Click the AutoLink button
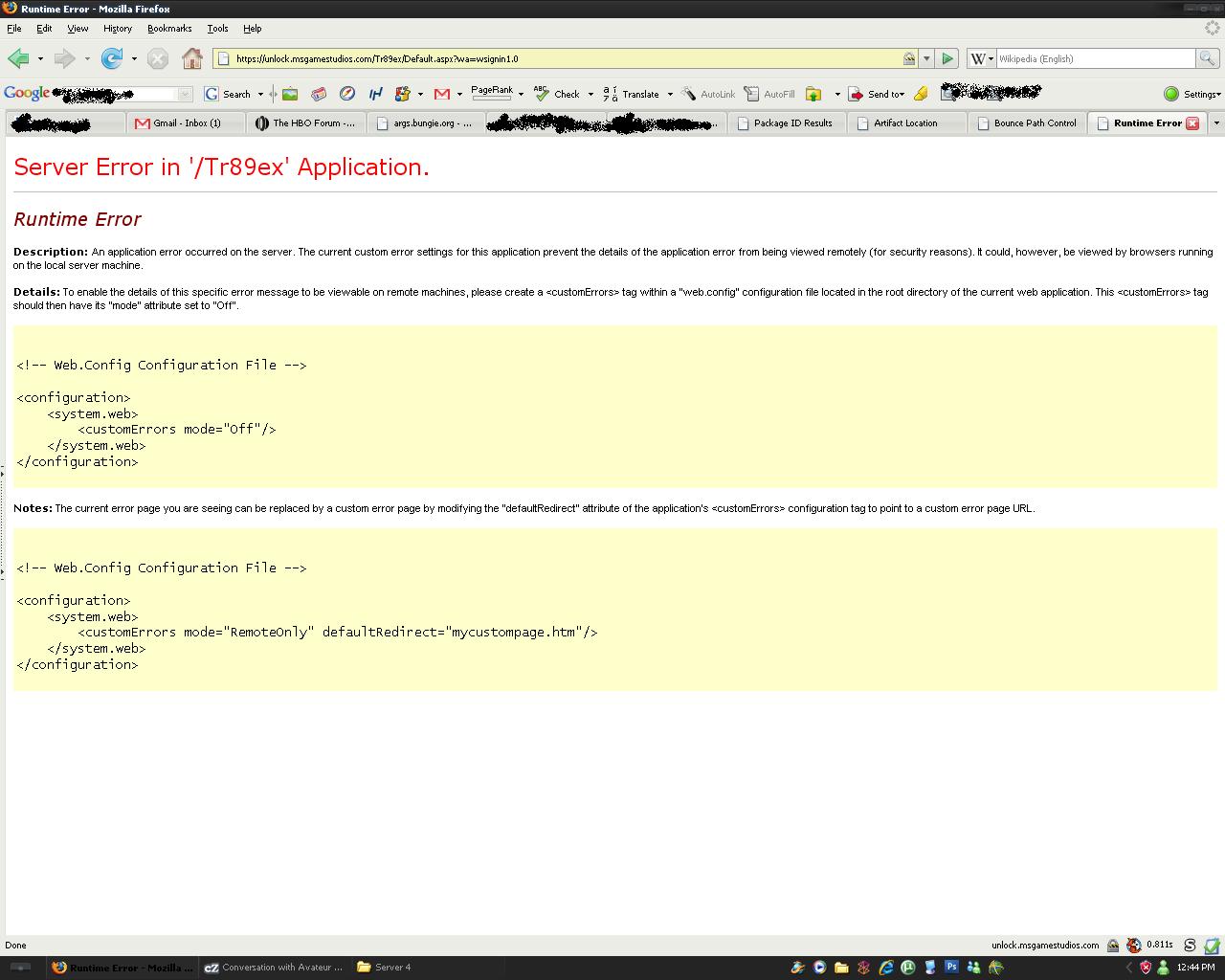 (x=708, y=94)
